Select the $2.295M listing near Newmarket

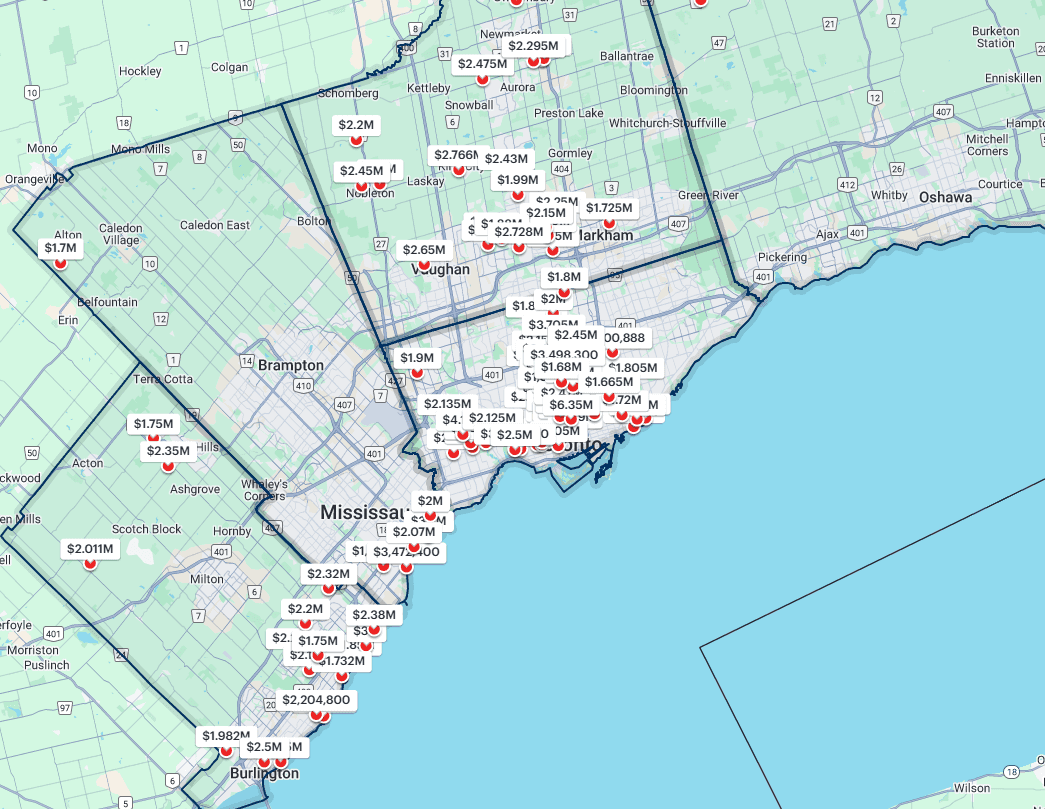(533, 46)
